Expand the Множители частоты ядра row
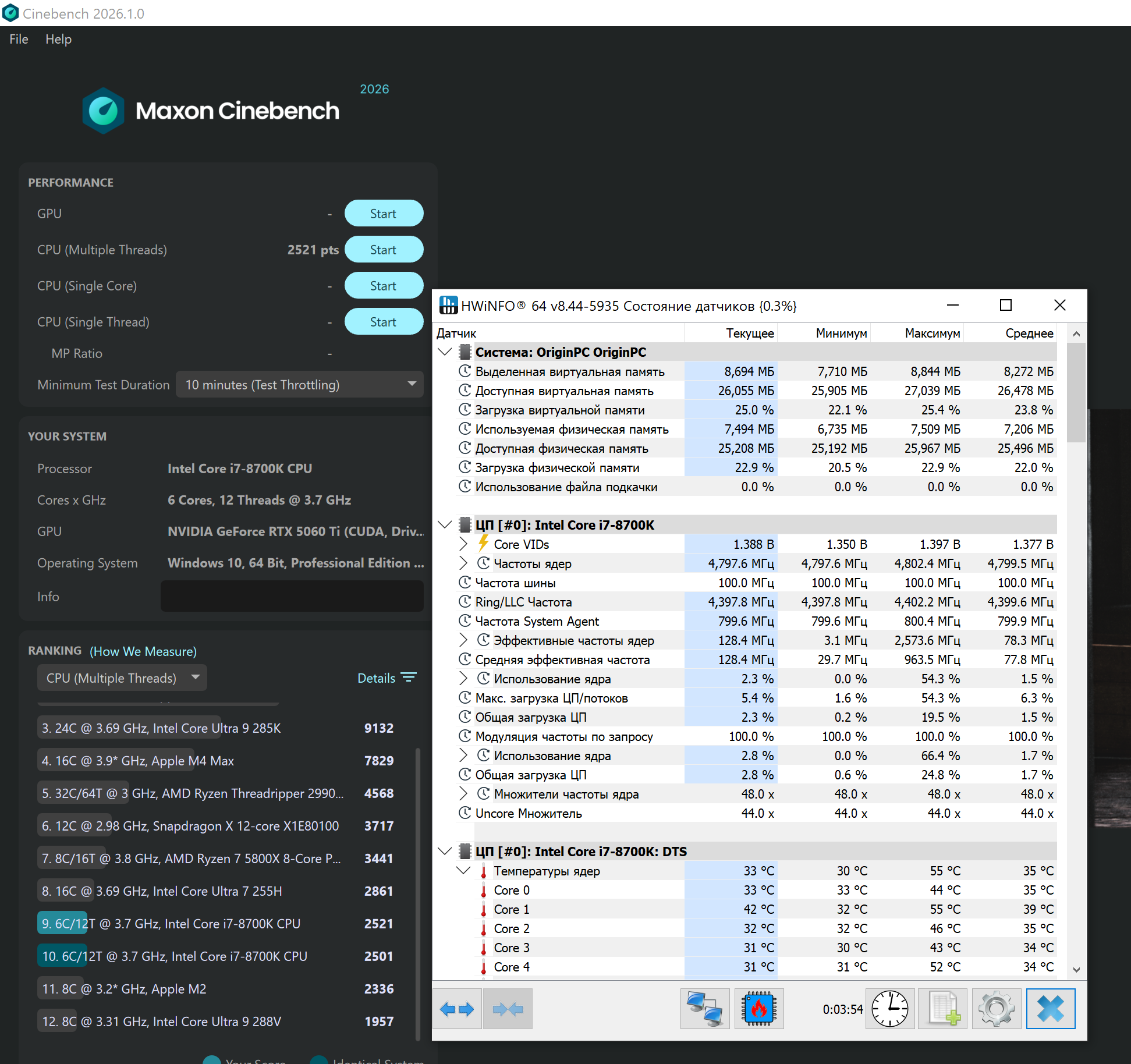The height and width of the screenshot is (1064, 1131). click(463, 793)
